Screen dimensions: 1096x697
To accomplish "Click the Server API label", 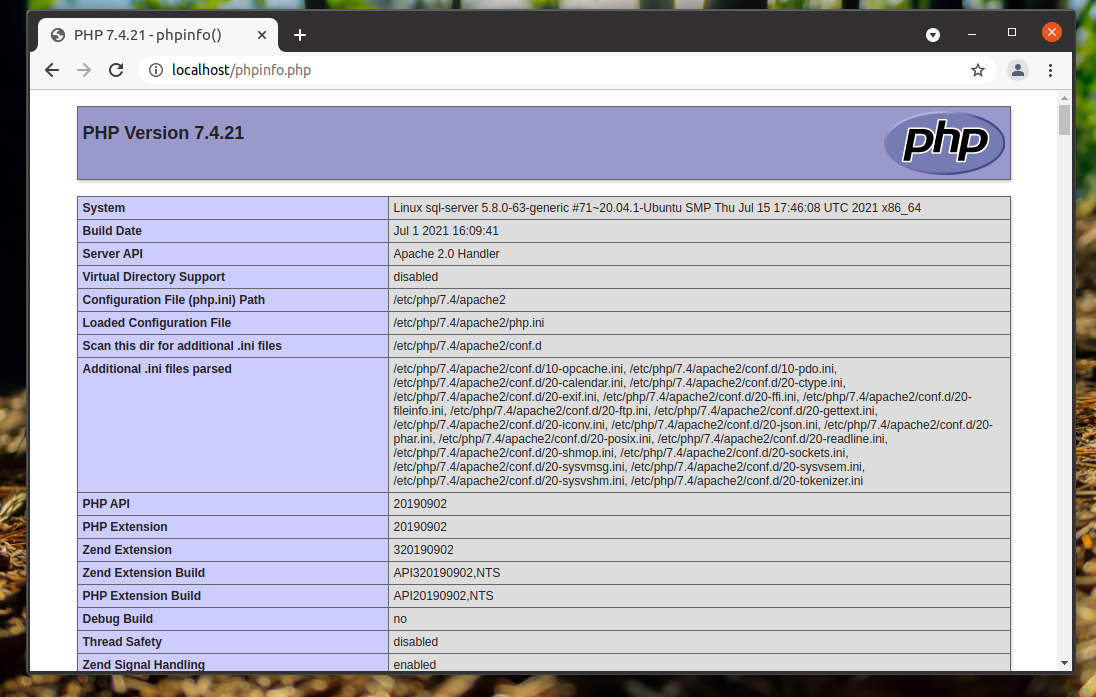I will pyautogui.click(x=113, y=254).
